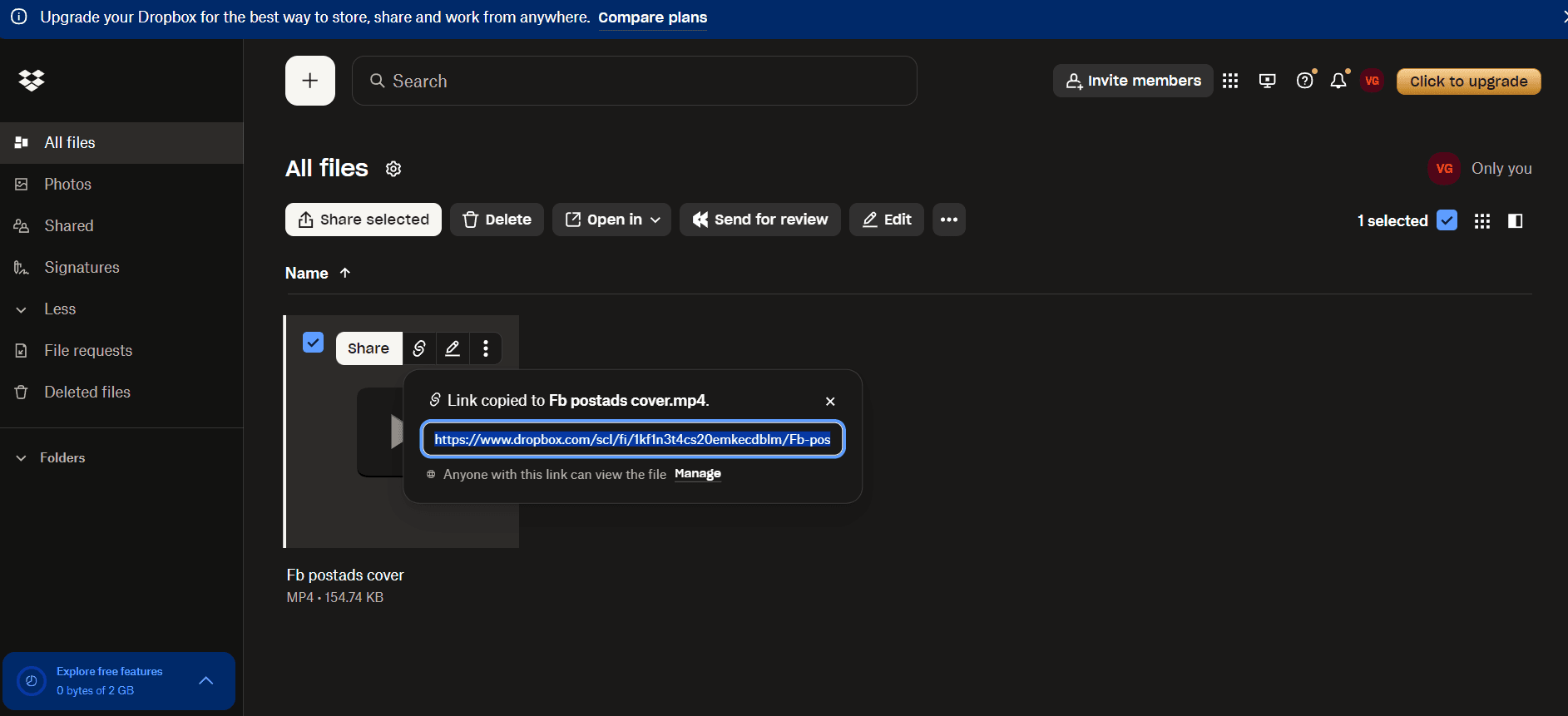Uncheck the Fb postads cover file checkbox
Viewport: 1568px width, 716px height.
pos(313,343)
